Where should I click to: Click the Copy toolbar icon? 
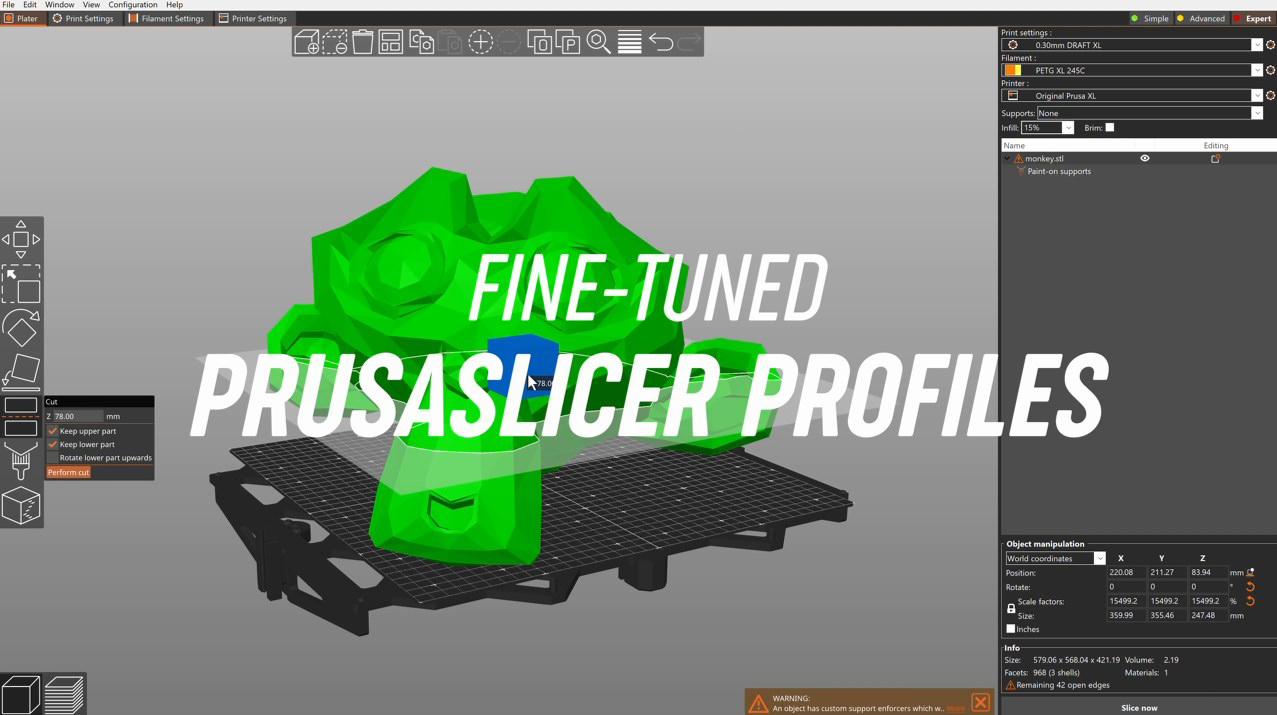[422, 42]
